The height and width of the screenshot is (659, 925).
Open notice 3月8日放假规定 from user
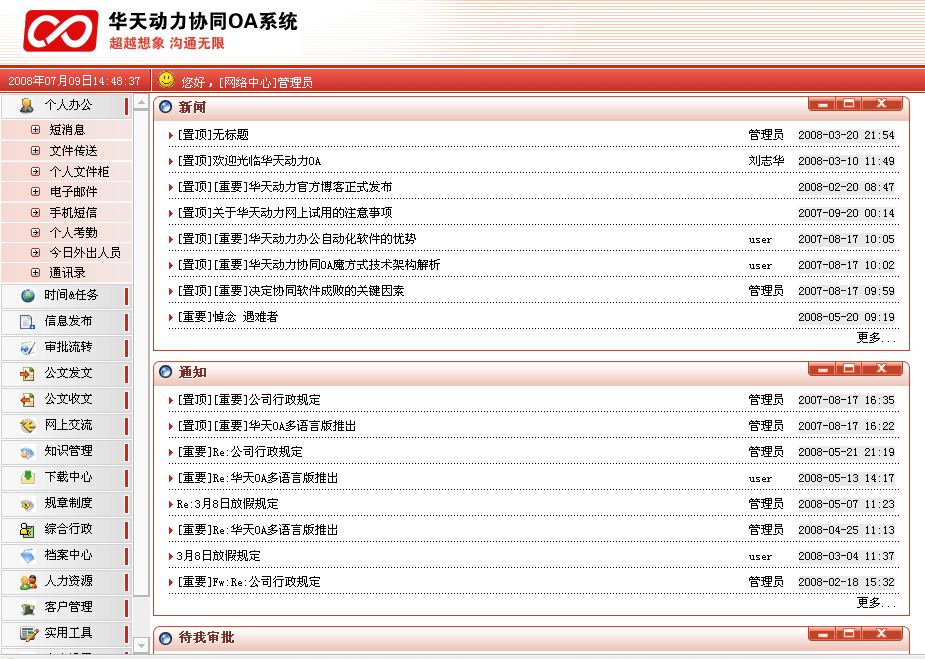tap(218, 556)
